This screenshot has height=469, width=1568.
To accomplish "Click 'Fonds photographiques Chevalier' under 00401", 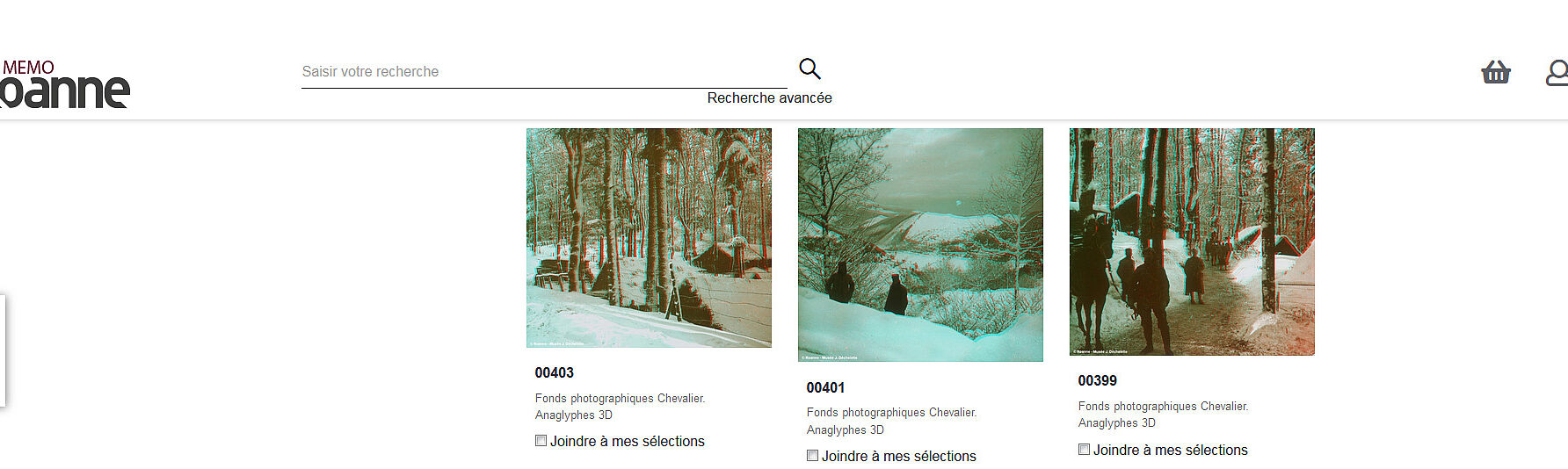I will pyautogui.click(x=891, y=413).
